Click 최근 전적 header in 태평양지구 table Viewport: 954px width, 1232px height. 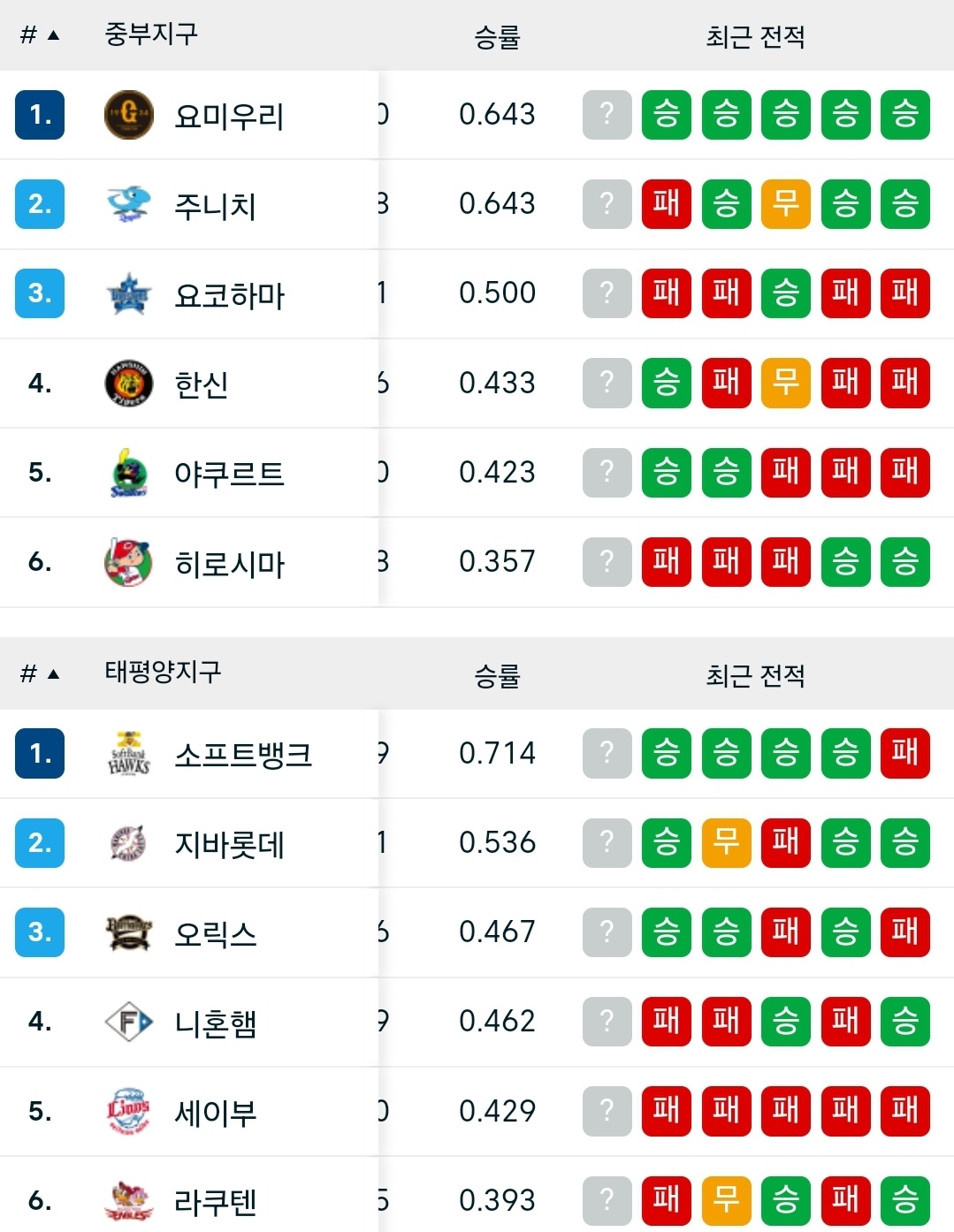tap(755, 676)
